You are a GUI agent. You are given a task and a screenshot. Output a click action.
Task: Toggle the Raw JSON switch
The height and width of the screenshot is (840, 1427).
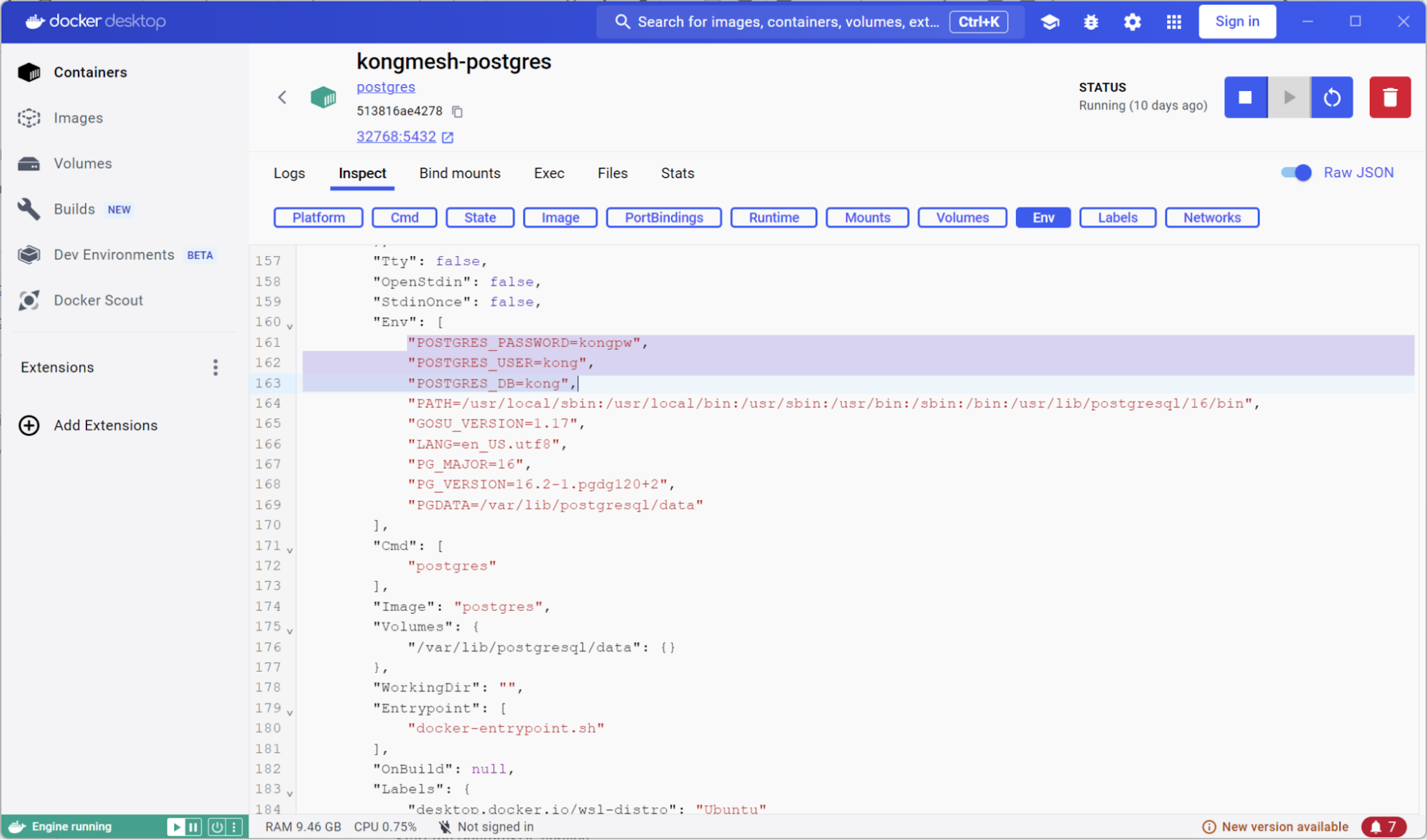click(x=1295, y=173)
